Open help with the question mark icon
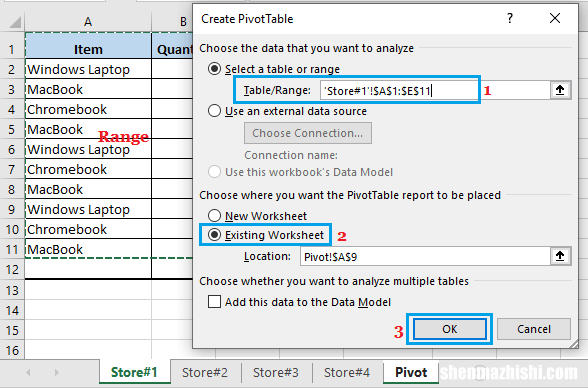The height and width of the screenshot is (388, 588). point(510,18)
